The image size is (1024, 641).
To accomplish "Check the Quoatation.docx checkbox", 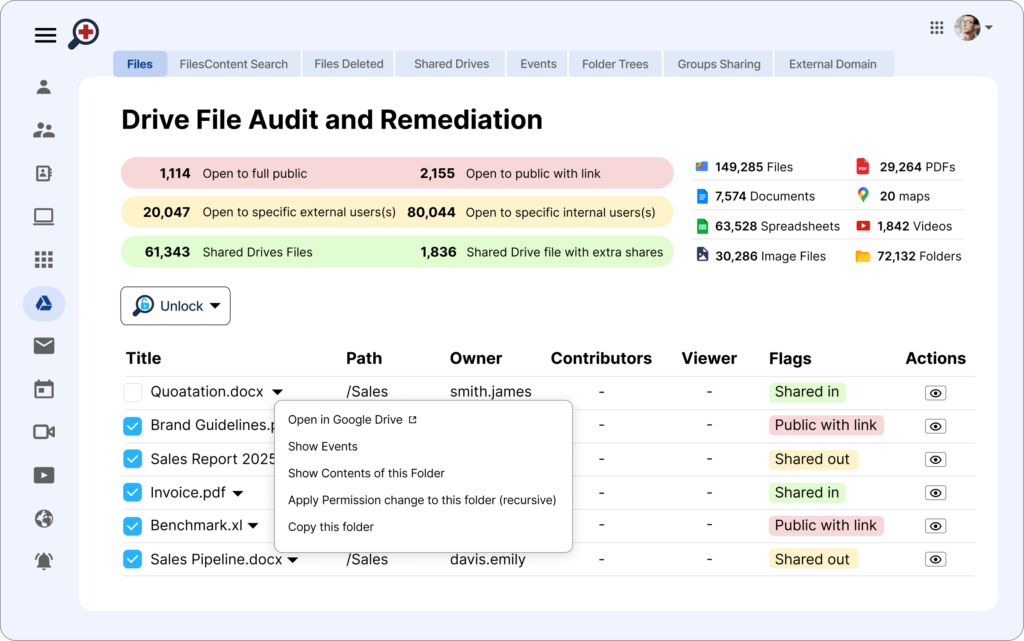I will tap(133, 392).
